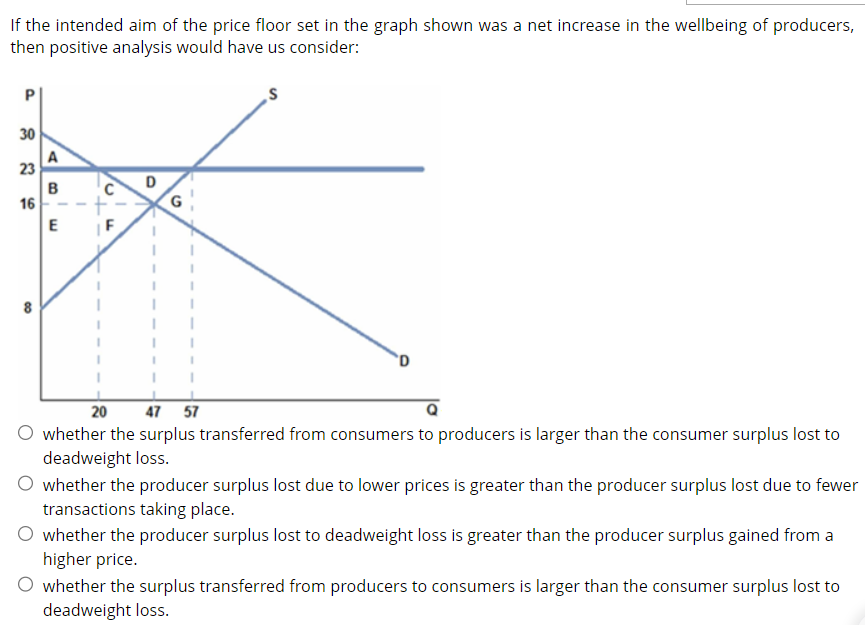The image size is (865, 625).
Task: Click the quantity value 57 on the horizontal axis
Action: [192, 410]
